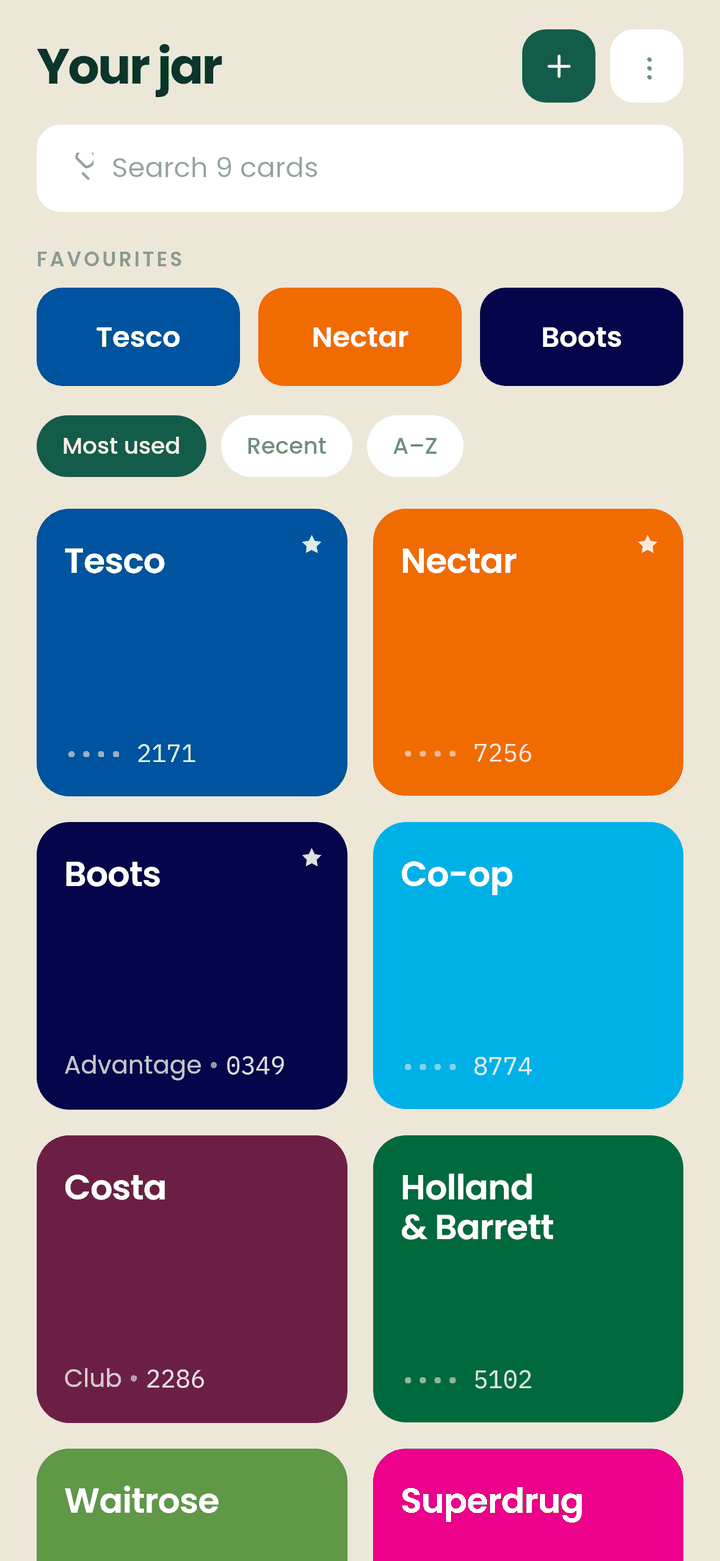Image resolution: width=720 pixels, height=1561 pixels.
Task: Open the Superdrug card
Action: point(528,1505)
